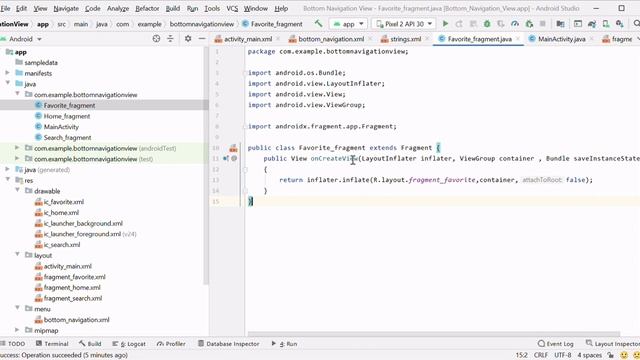Click the bottomnavigationview breadcrumb
640x360 pixels.
click(202, 24)
